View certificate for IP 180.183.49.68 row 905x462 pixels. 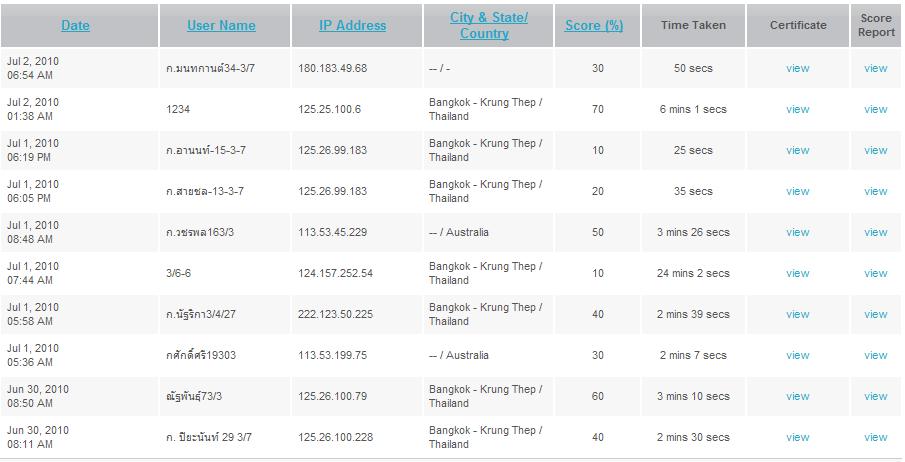click(x=797, y=68)
